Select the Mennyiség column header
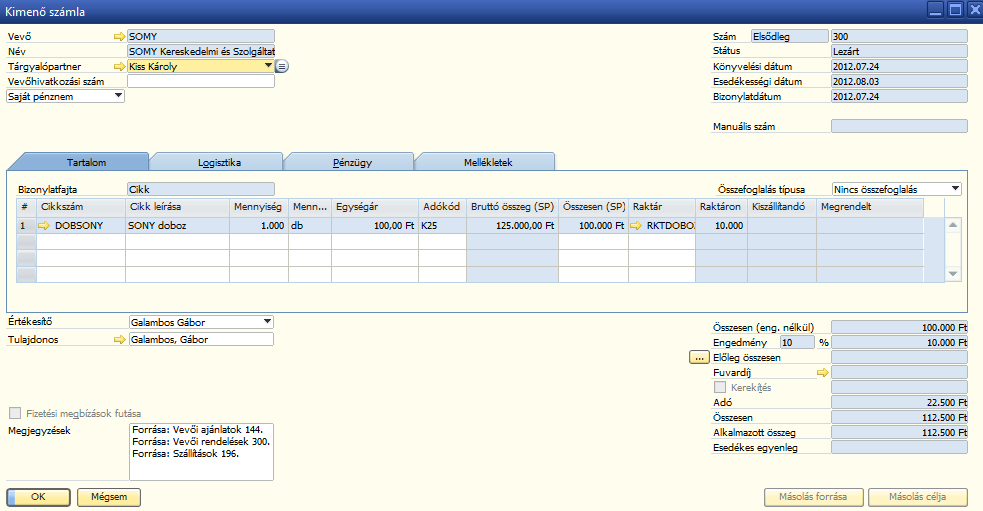This screenshot has height=511, width=983. point(259,207)
